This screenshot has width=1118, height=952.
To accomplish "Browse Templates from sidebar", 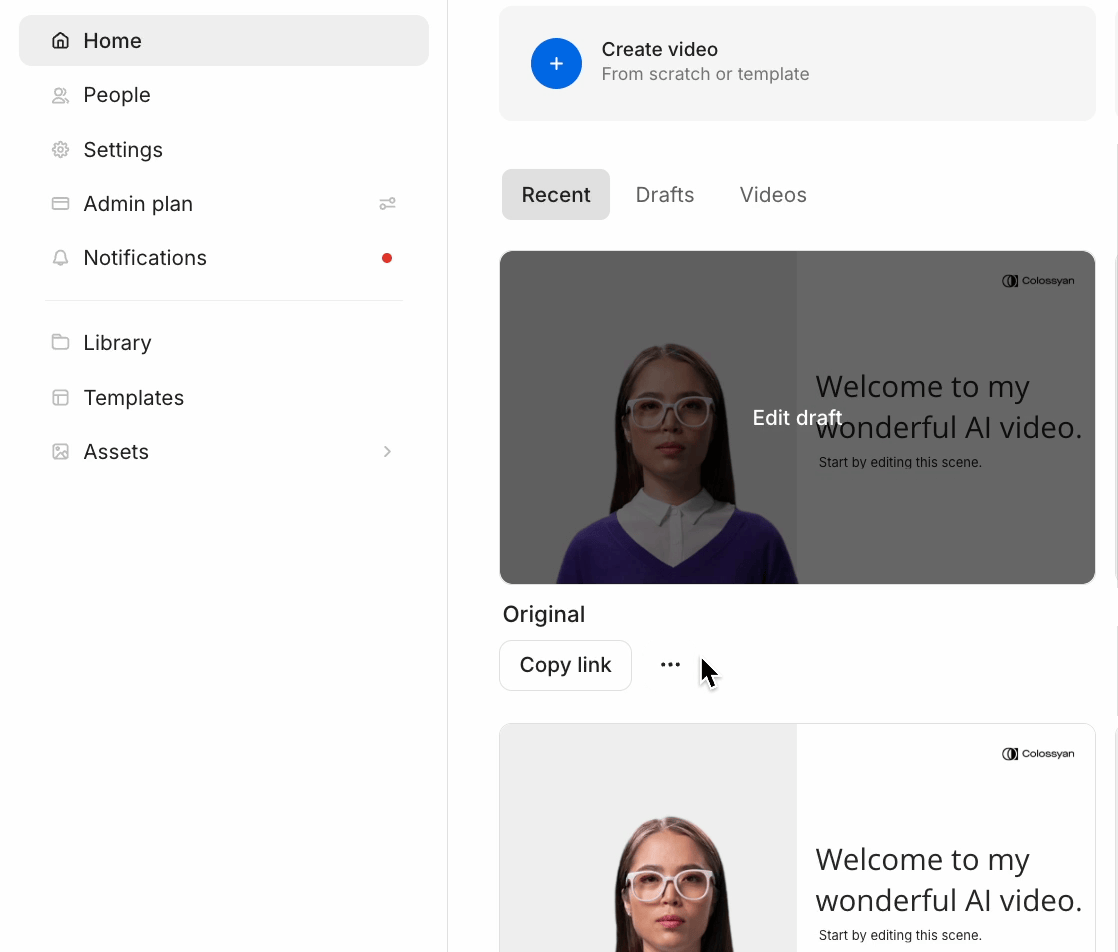I will [224, 397].
